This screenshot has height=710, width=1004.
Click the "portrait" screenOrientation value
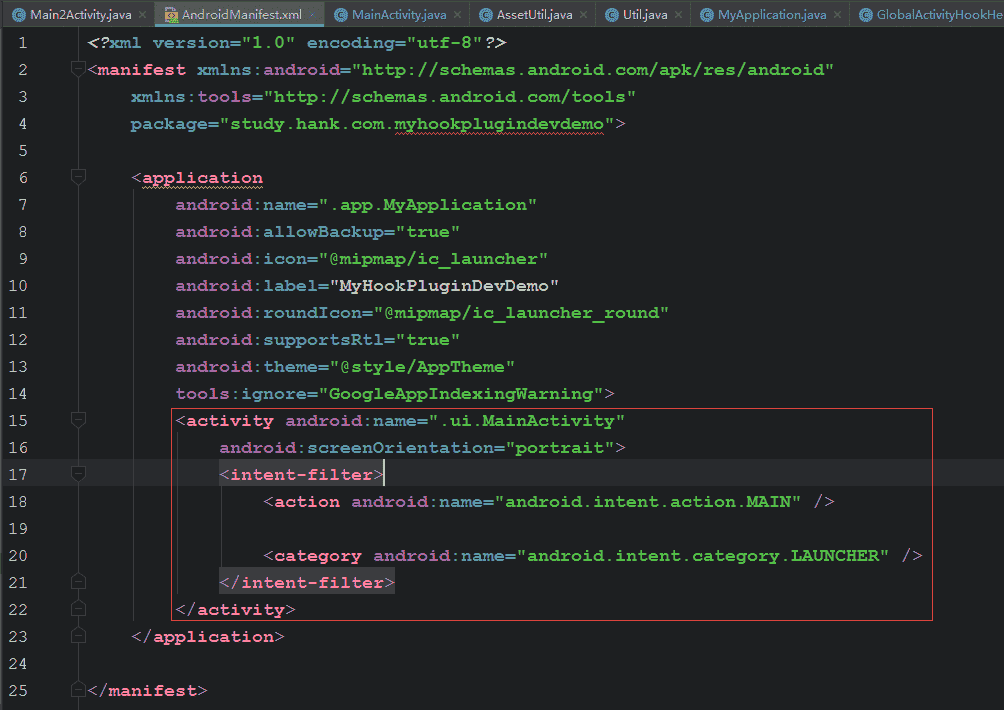pyautogui.click(x=560, y=448)
